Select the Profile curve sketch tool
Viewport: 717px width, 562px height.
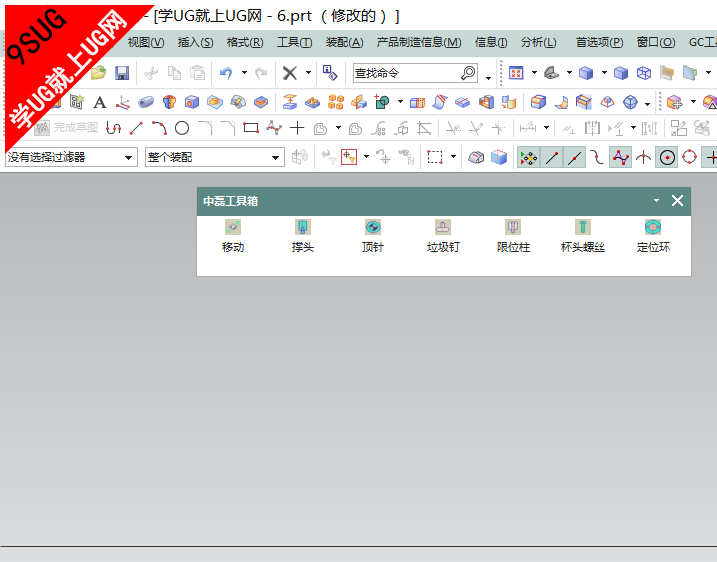[113, 128]
